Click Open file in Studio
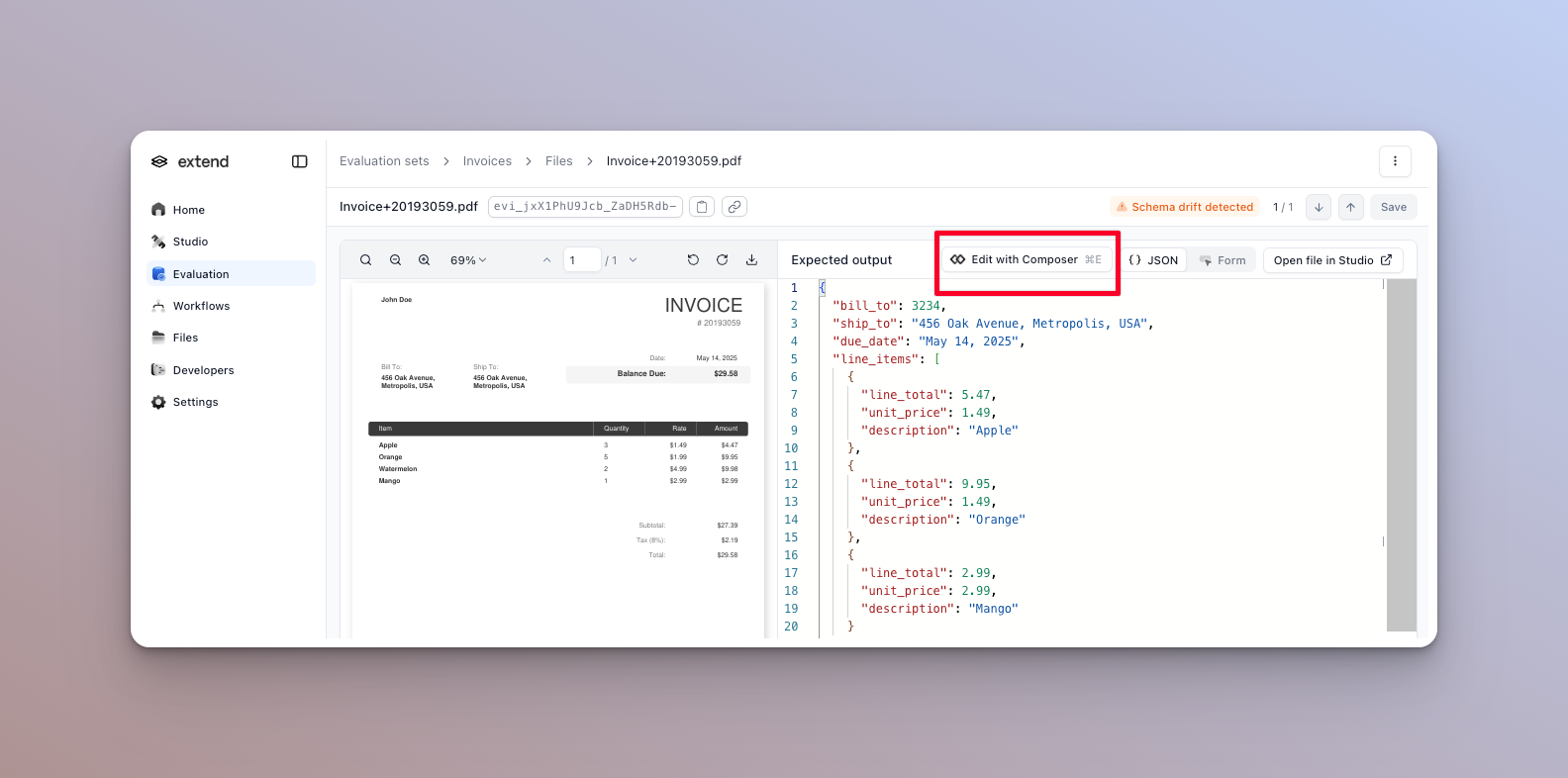The height and width of the screenshot is (778, 1568). pos(1332,260)
